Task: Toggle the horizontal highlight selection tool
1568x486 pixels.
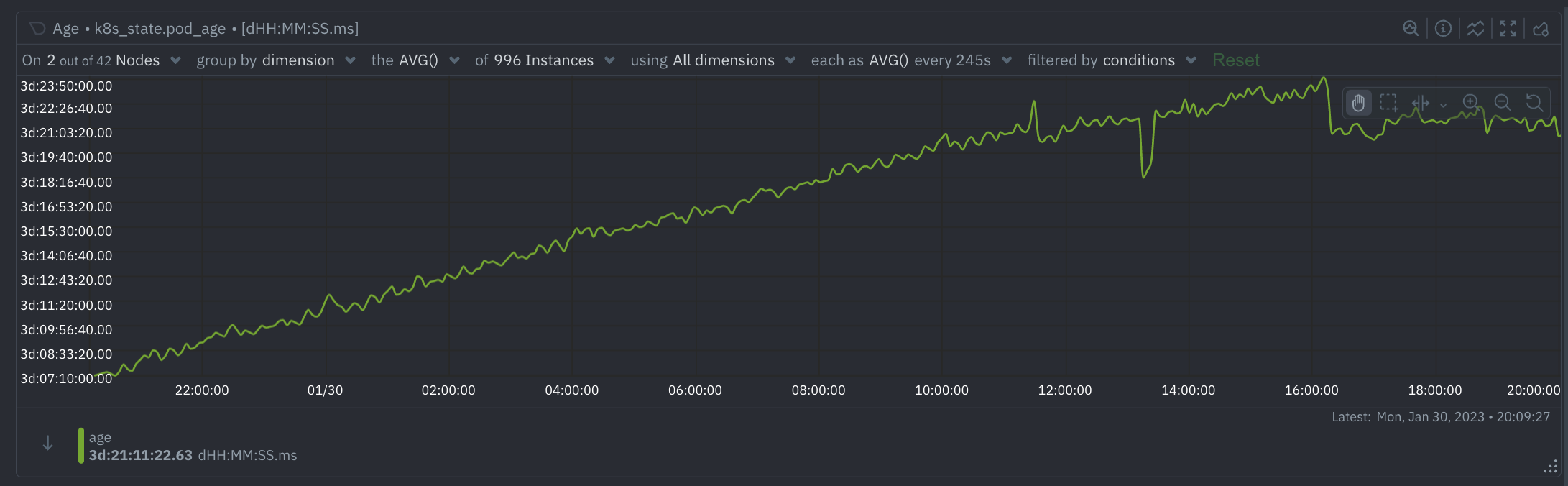Action: click(1421, 103)
